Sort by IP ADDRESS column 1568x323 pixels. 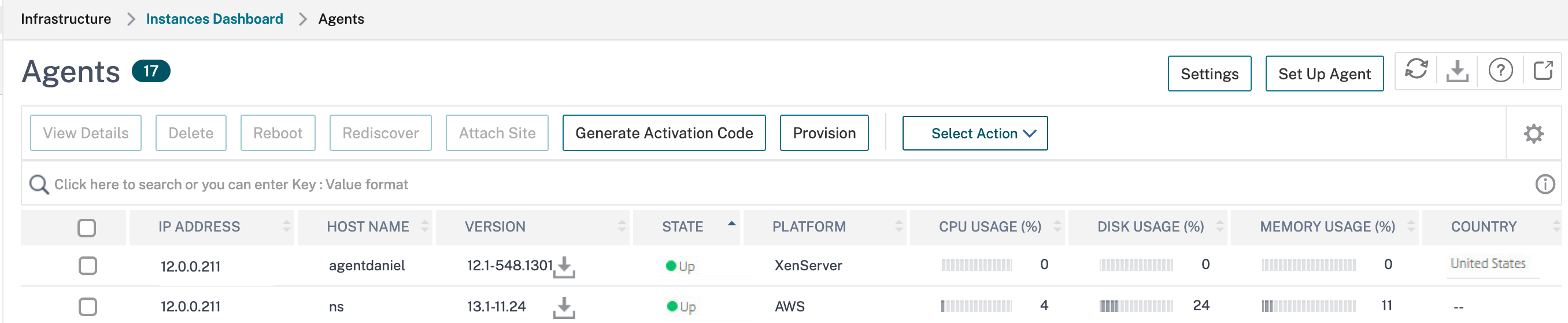(211, 227)
